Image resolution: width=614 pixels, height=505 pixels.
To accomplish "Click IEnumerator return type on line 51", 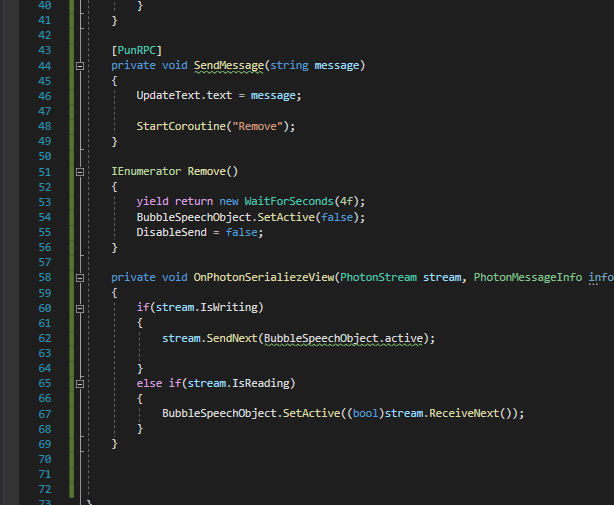I will (146, 171).
